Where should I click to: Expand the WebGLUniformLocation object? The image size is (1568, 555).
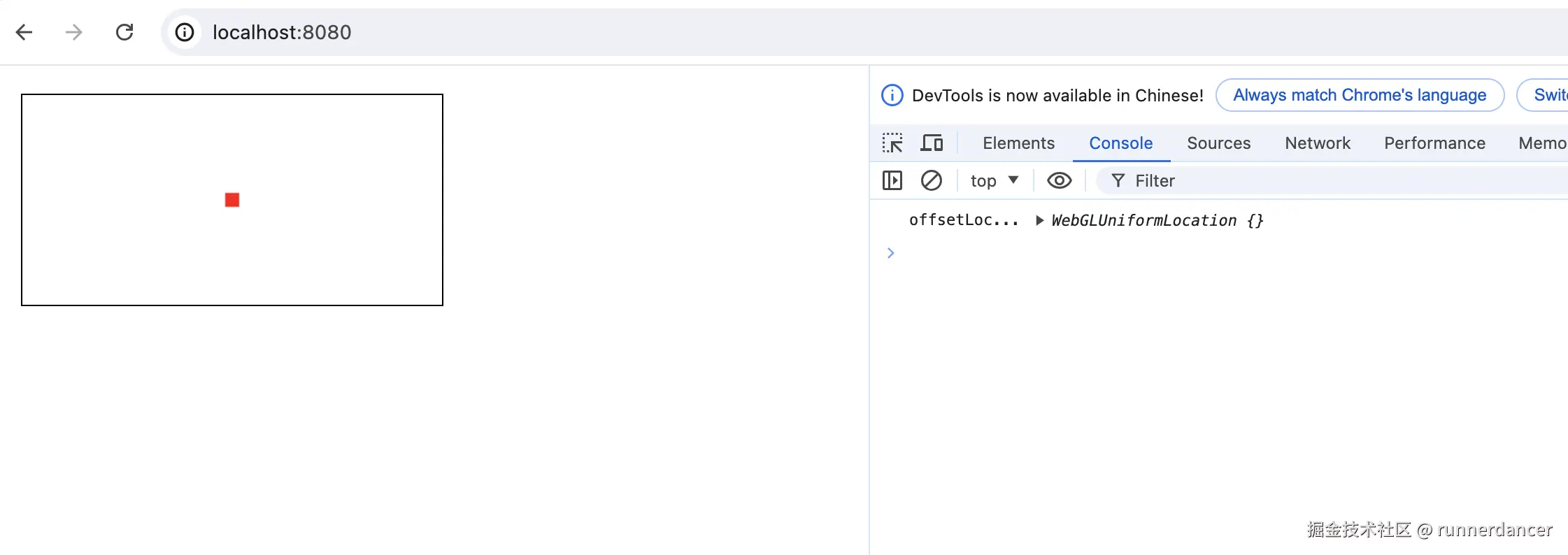tap(1040, 221)
